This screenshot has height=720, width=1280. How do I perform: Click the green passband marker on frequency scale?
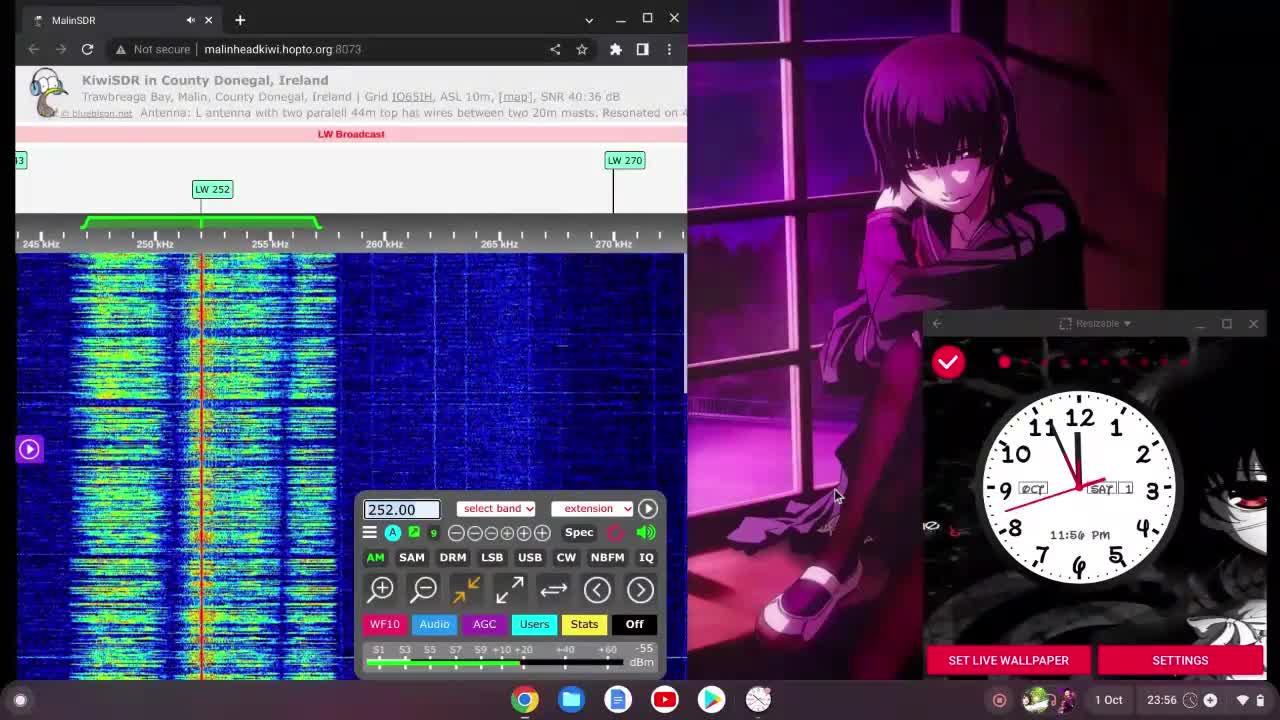coord(201,222)
